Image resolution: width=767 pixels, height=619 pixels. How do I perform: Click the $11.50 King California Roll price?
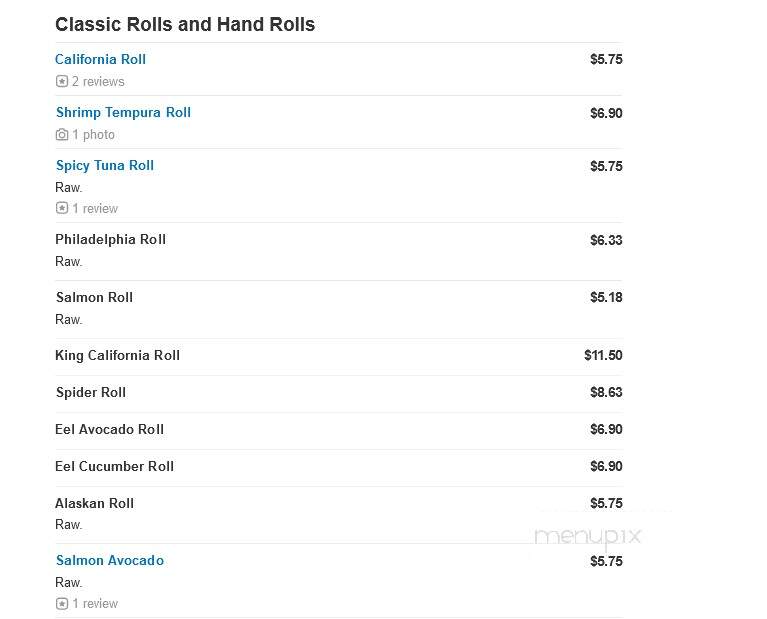603,355
